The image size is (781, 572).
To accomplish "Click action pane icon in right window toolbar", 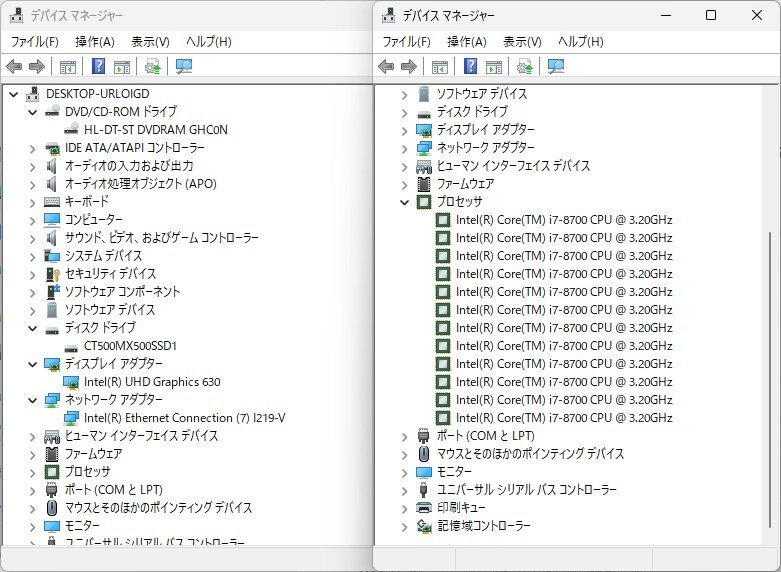I will tap(494, 66).
